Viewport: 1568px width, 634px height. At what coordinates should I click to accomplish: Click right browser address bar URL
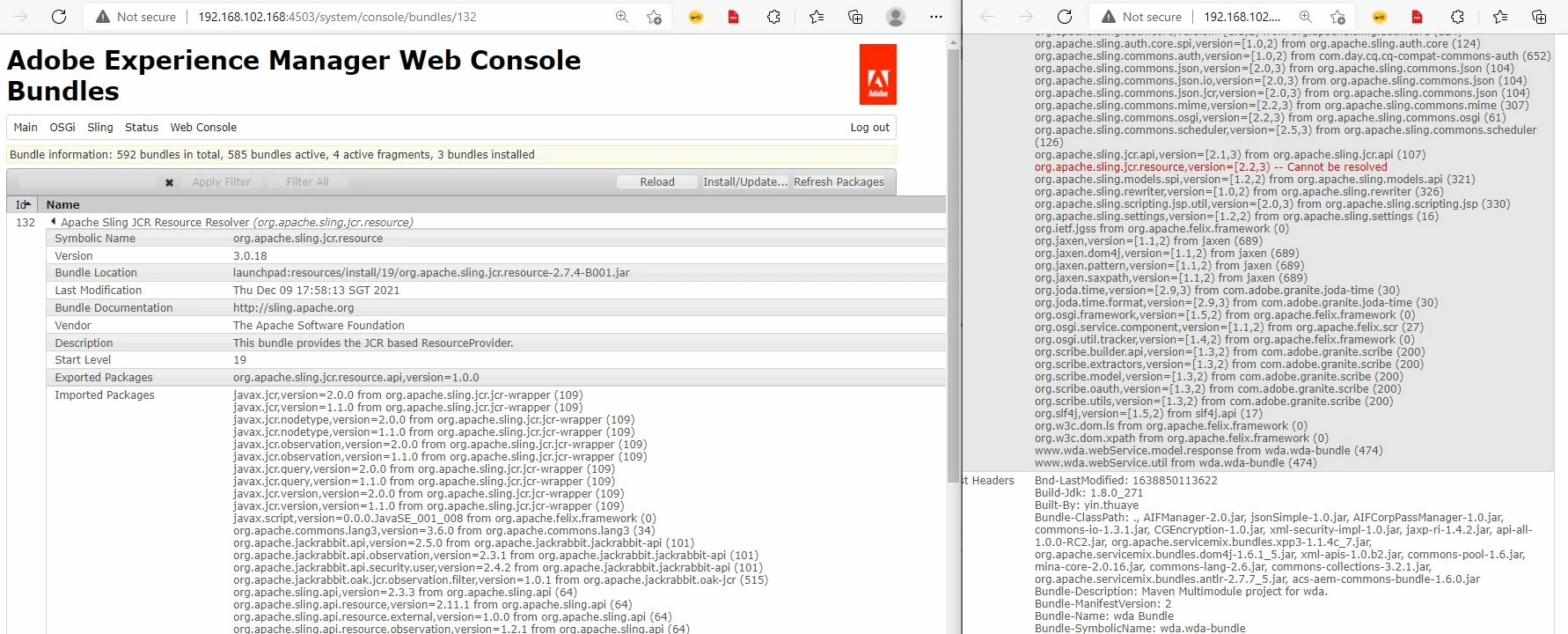point(1242,17)
